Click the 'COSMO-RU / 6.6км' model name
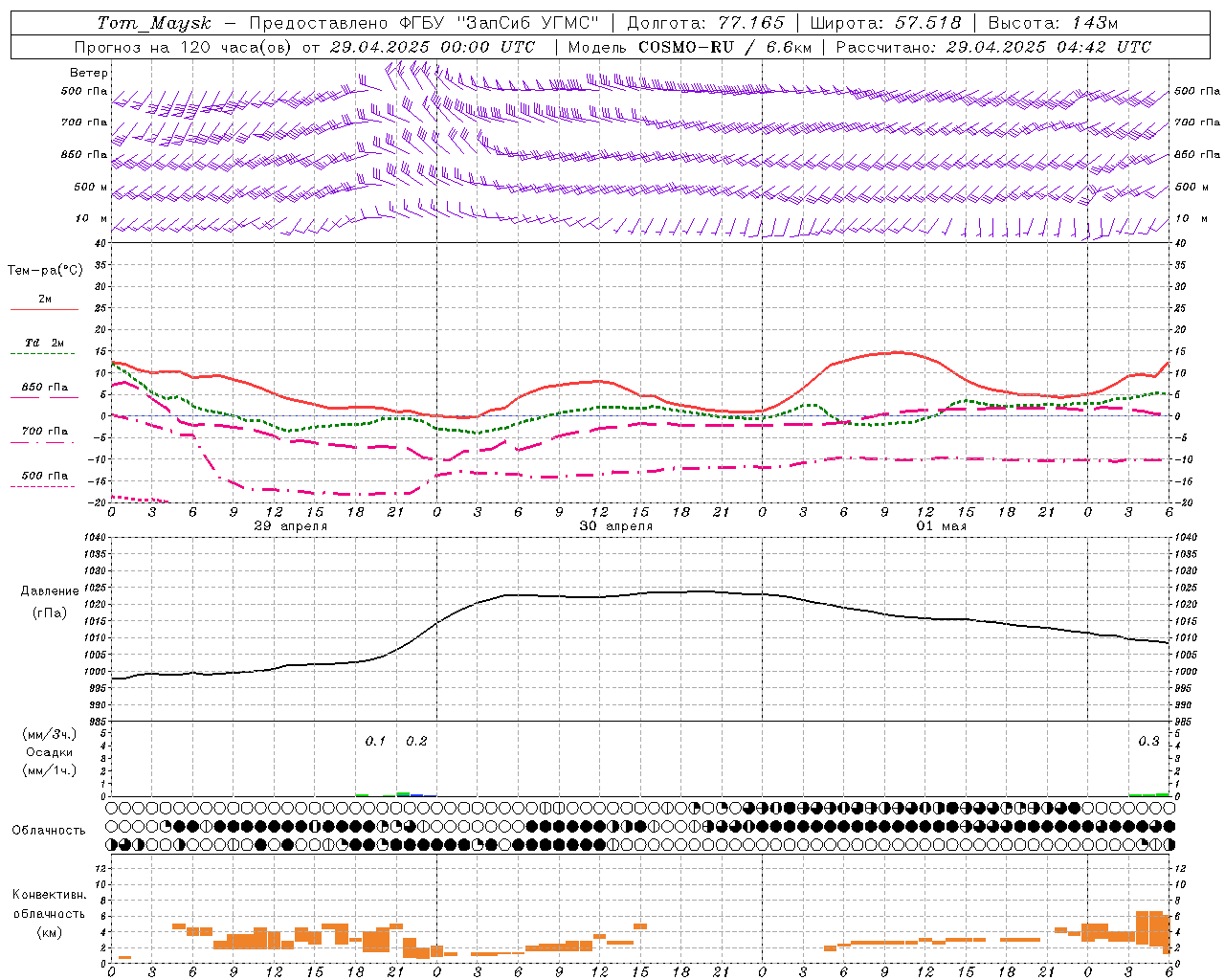Image resolution: width=1225 pixels, height=980 pixels. (x=725, y=47)
